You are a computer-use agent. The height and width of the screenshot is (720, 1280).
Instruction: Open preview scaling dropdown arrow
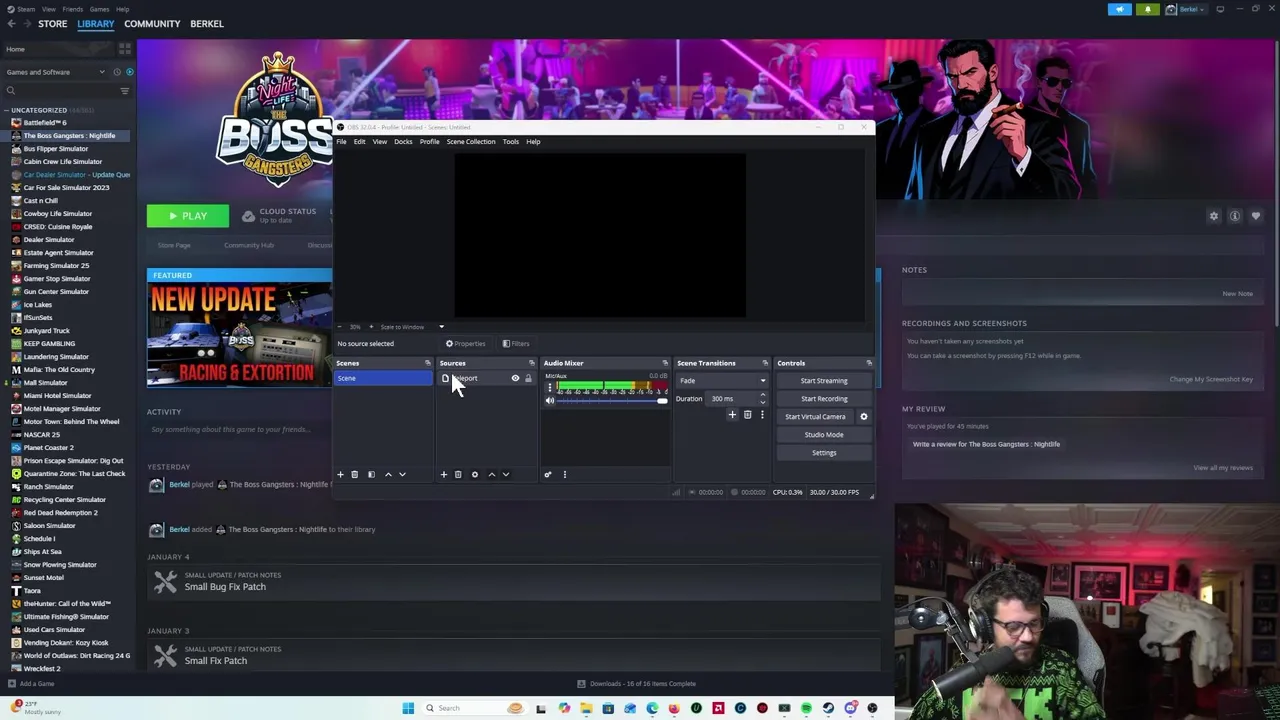pos(441,327)
